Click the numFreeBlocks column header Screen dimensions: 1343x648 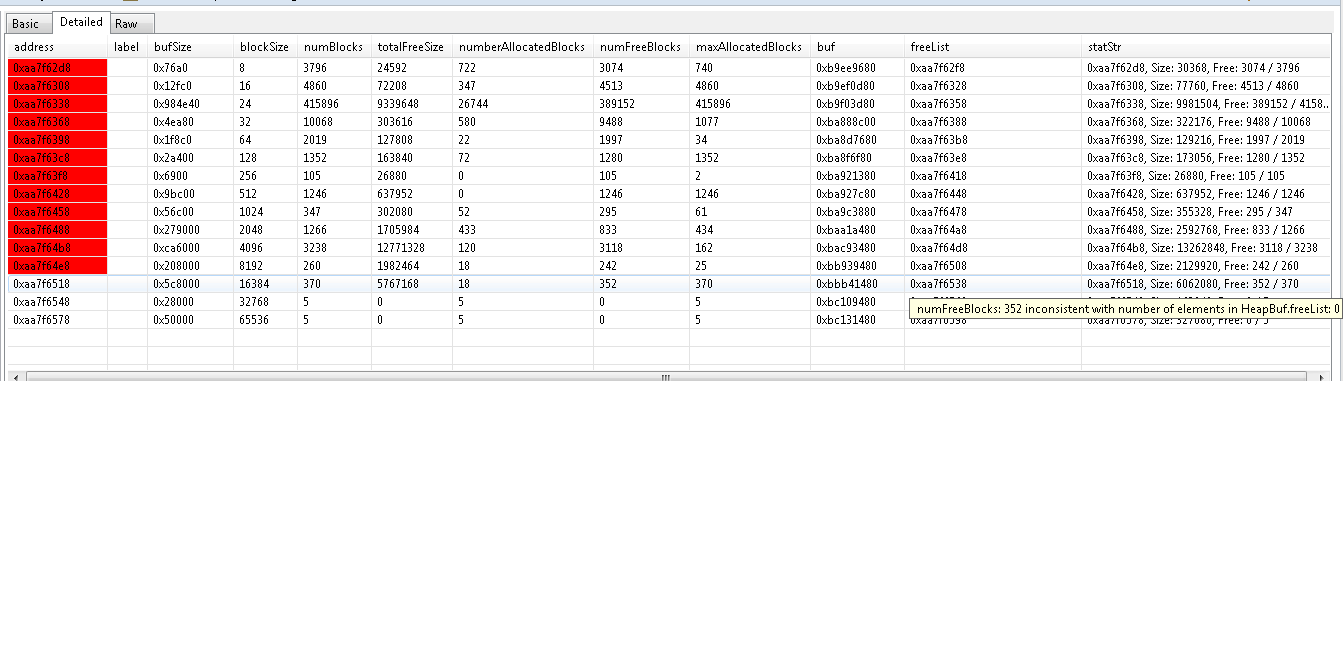tap(641, 47)
